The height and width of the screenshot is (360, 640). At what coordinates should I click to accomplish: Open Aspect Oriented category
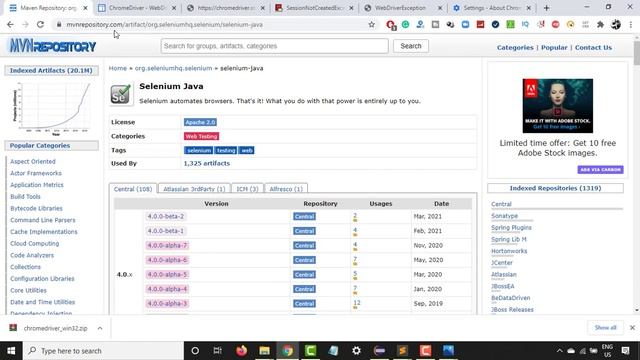33,162
